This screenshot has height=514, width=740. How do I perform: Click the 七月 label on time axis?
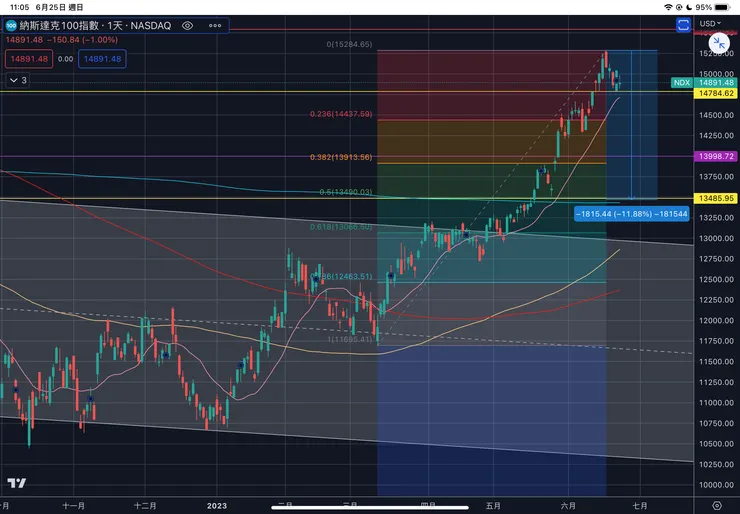click(x=639, y=506)
